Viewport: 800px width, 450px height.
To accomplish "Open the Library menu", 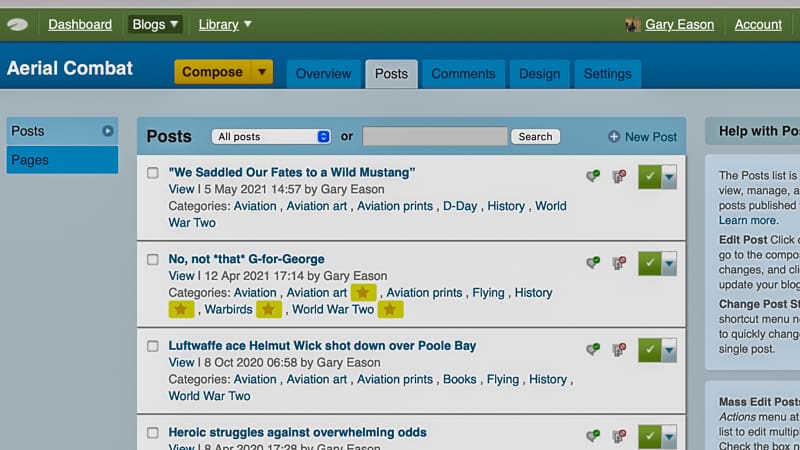I will point(225,24).
